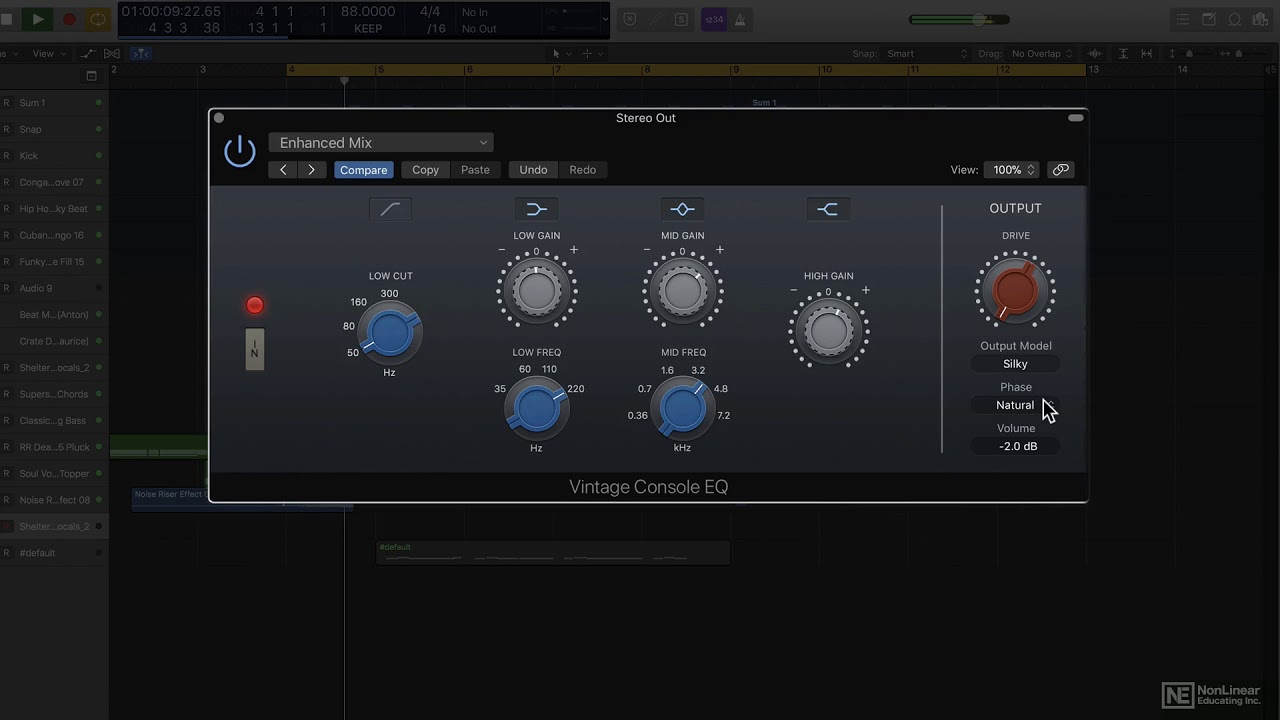Go to next preset with right arrow
This screenshot has height=720, width=1280.
coord(311,170)
